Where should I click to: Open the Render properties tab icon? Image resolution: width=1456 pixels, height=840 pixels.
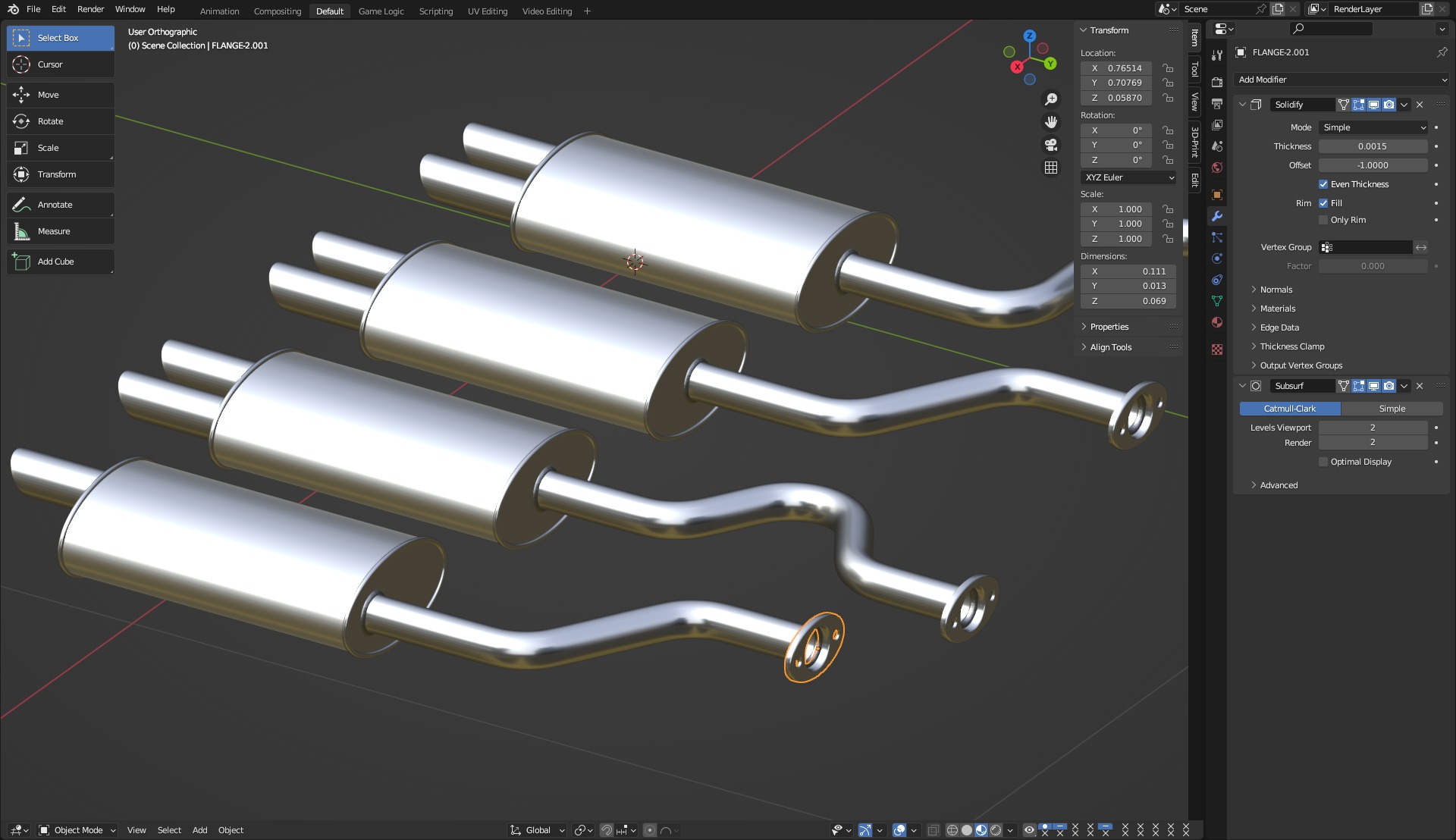(x=1217, y=82)
